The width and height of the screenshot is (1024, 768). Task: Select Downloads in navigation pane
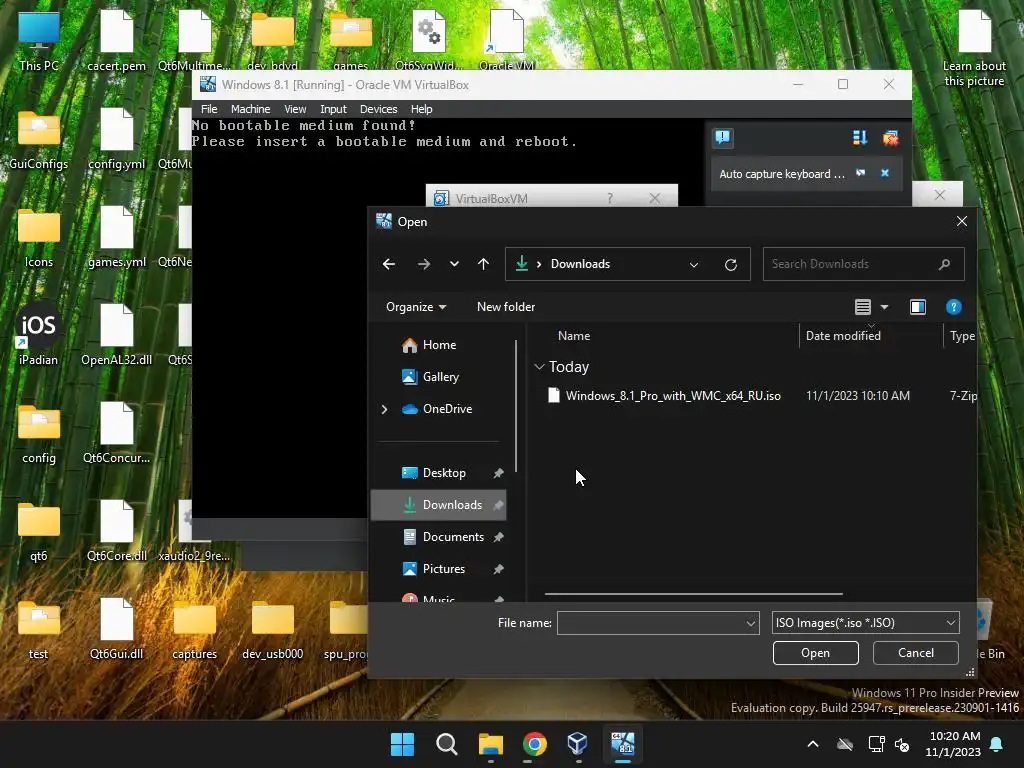(438, 505)
